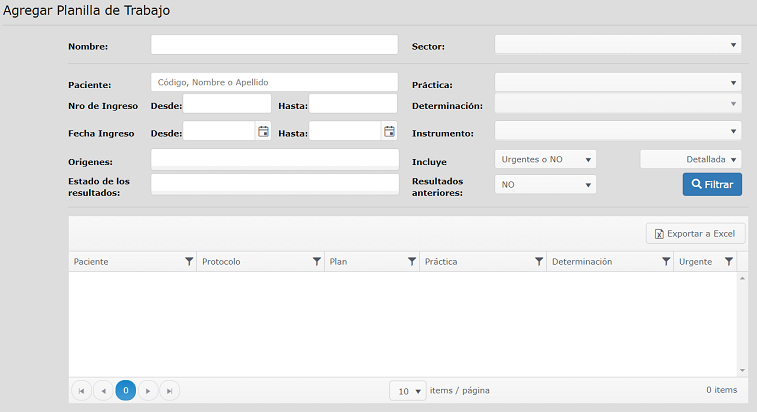Click Exportar a Excel button
The image size is (757, 412).
tap(695, 234)
